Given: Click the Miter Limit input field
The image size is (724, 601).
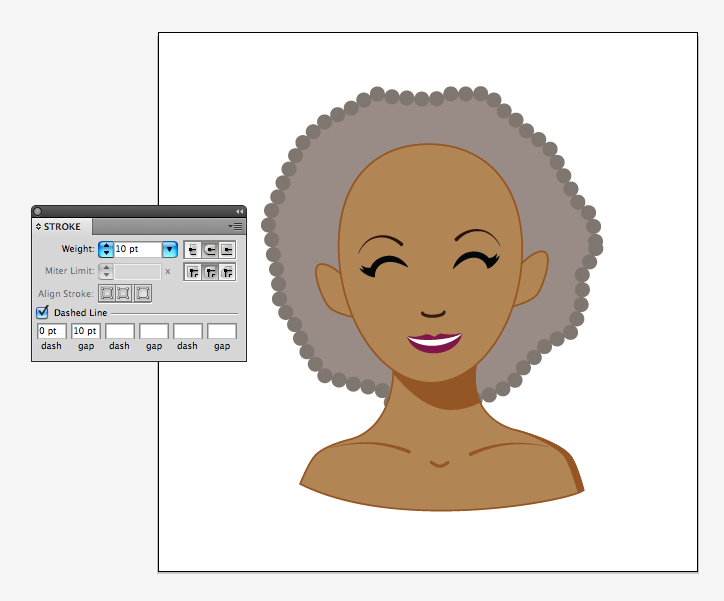Looking at the screenshot, I should [x=138, y=271].
